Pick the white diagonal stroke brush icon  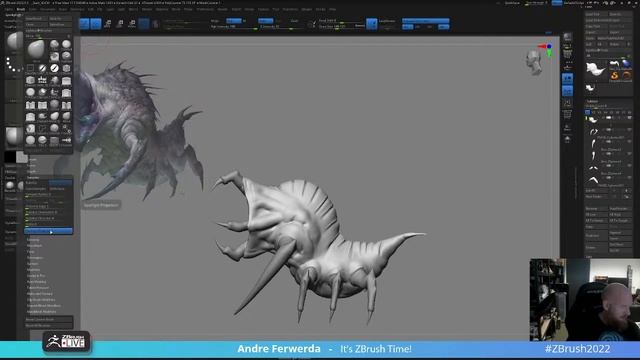(x=54, y=68)
